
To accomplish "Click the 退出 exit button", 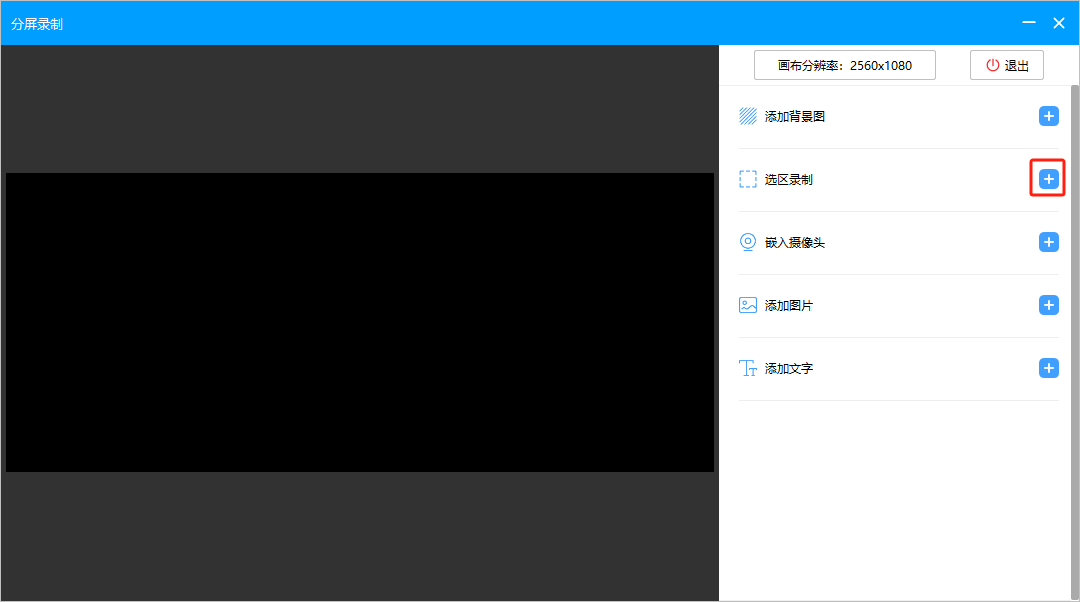I will coord(1007,65).
